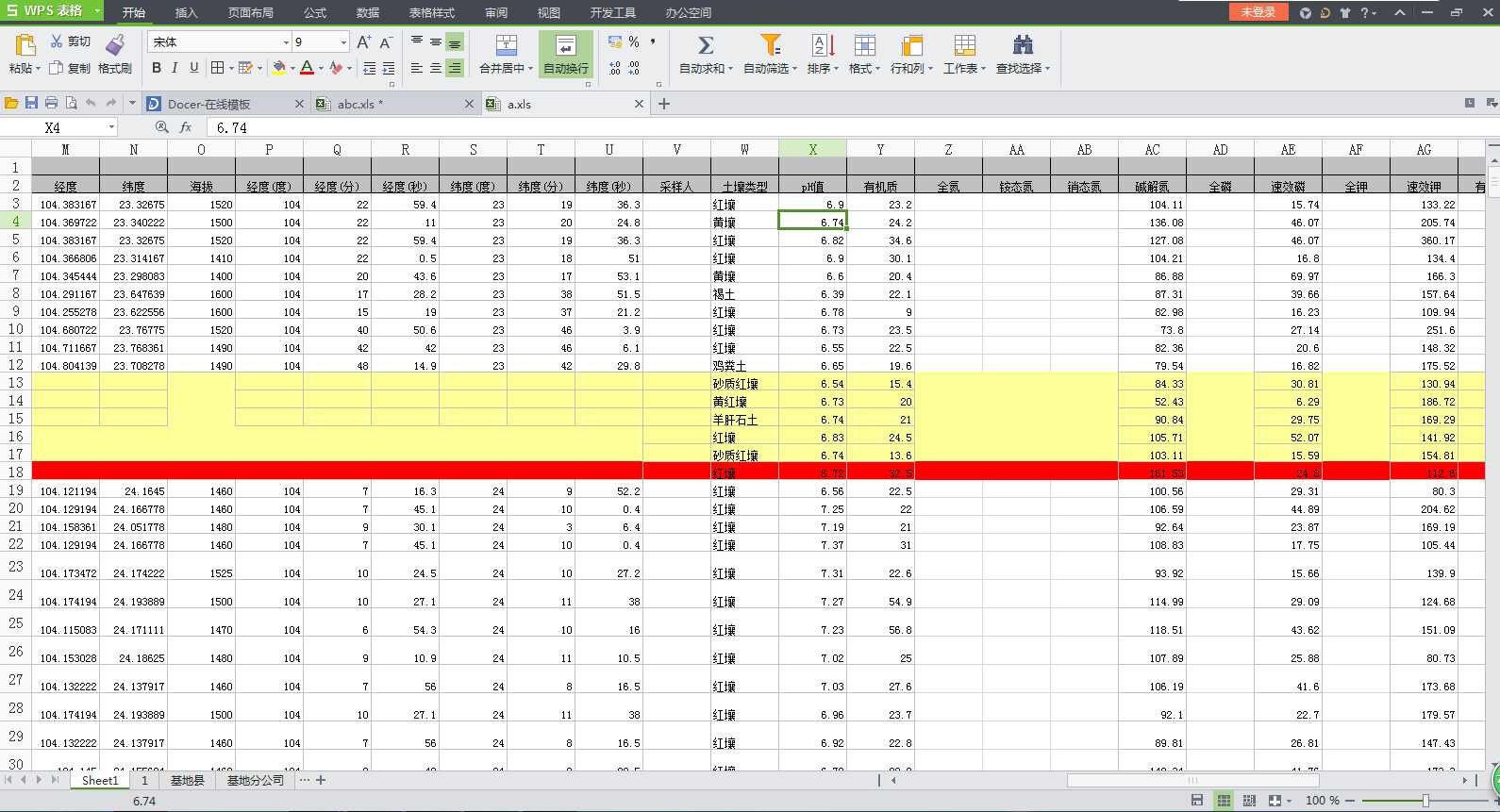Open the fill color dropdown arrow
Image resolution: width=1500 pixels, height=812 pixels.
292,68
